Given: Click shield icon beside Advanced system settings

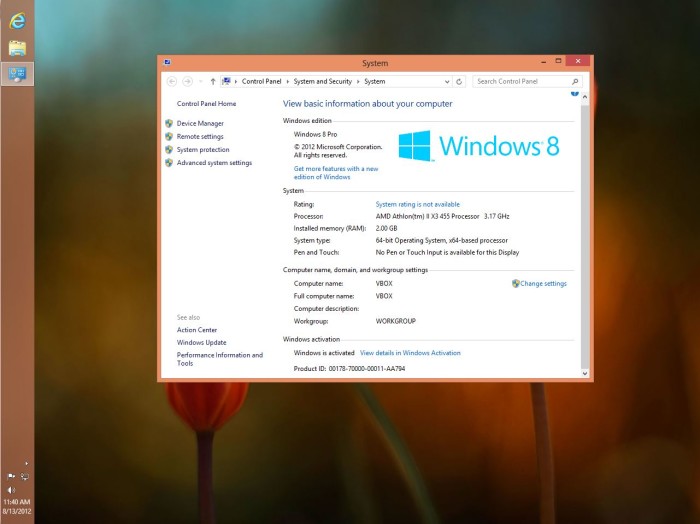Looking at the screenshot, I should 169,163.
